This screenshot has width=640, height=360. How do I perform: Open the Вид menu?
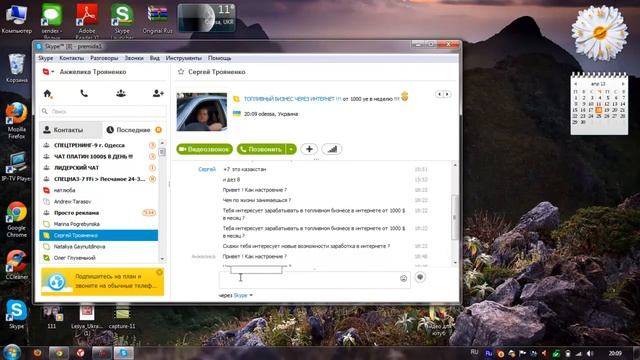(155, 58)
